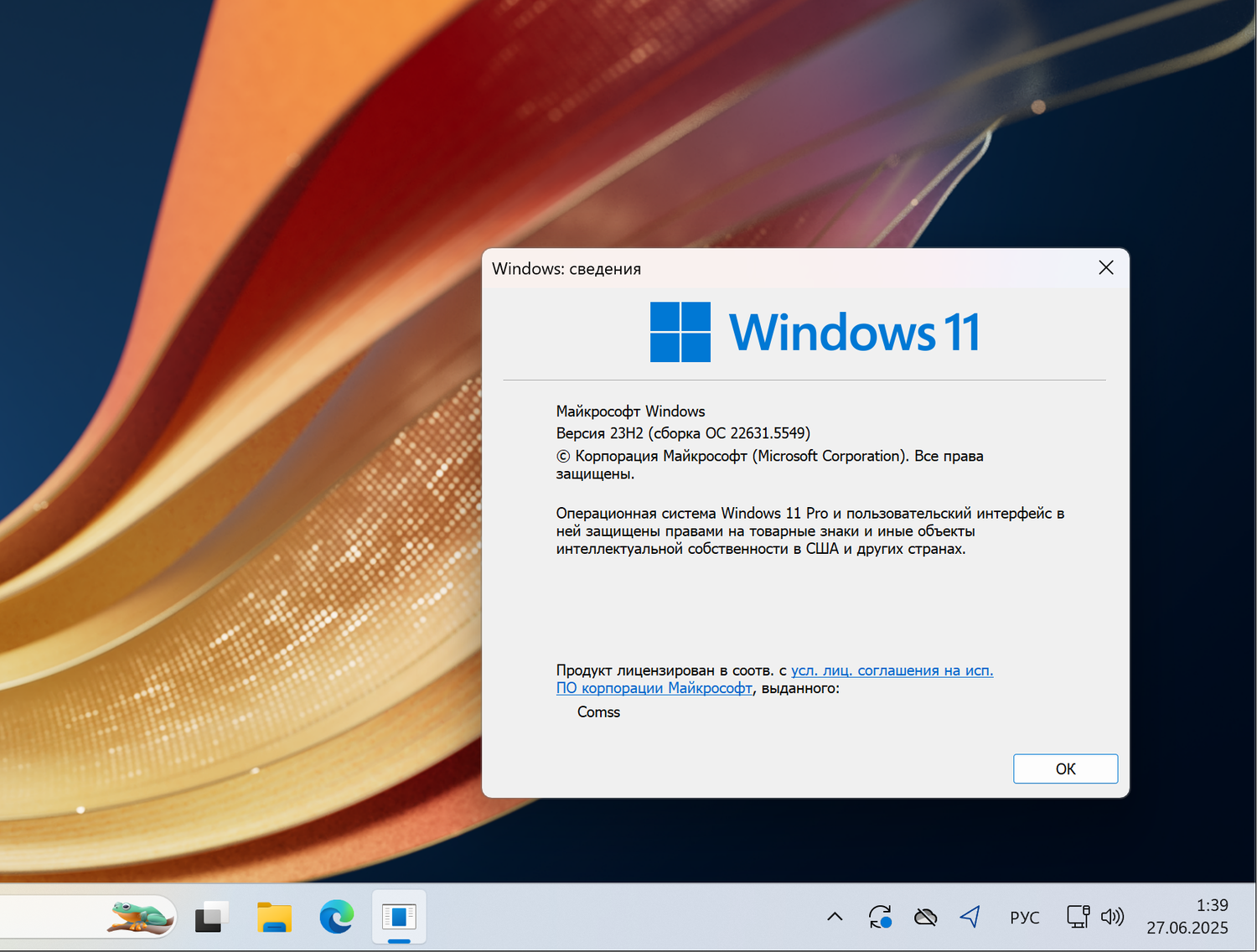The image size is (1257, 952).
Task: Expand hidden tray icons with the chevron
Action: point(835,917)
